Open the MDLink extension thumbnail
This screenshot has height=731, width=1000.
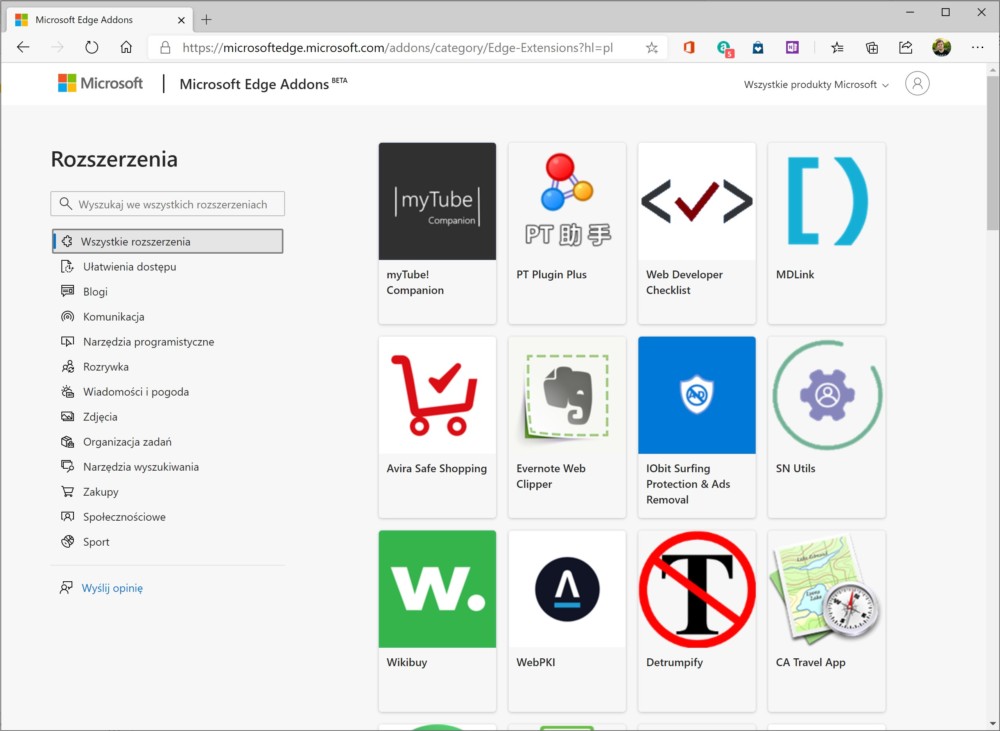(x=827, y=201)
